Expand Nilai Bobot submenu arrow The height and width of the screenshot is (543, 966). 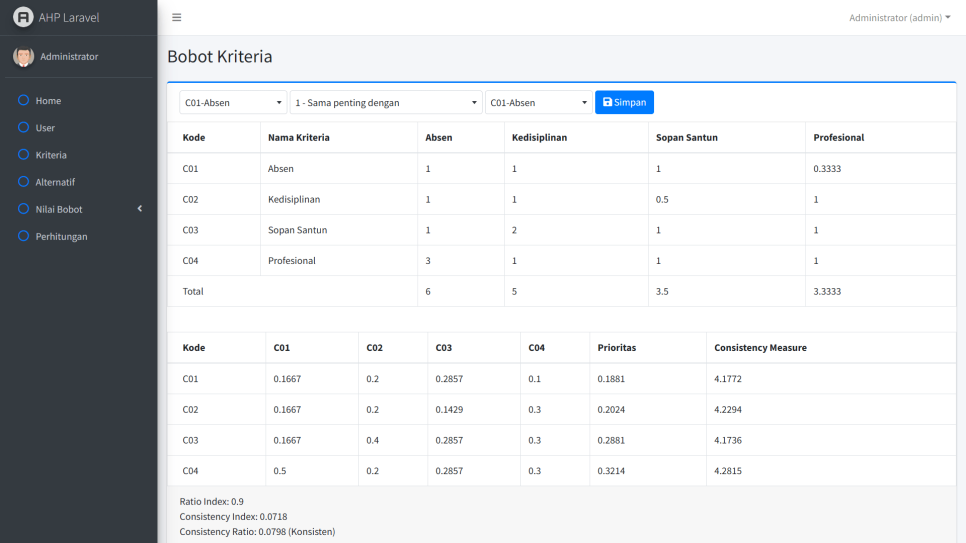[140, 208]
